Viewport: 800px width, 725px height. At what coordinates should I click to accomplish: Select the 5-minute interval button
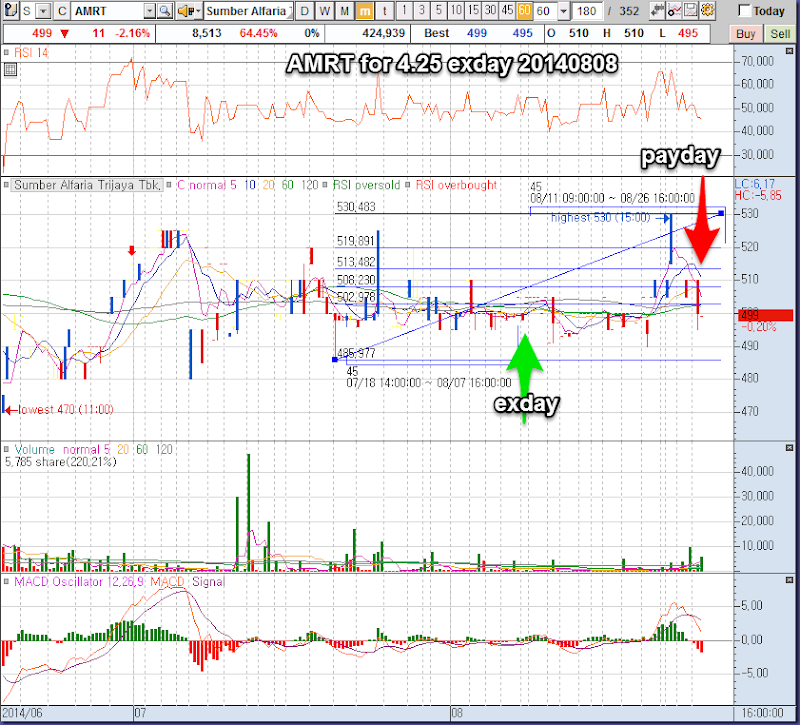pos(439,10)
